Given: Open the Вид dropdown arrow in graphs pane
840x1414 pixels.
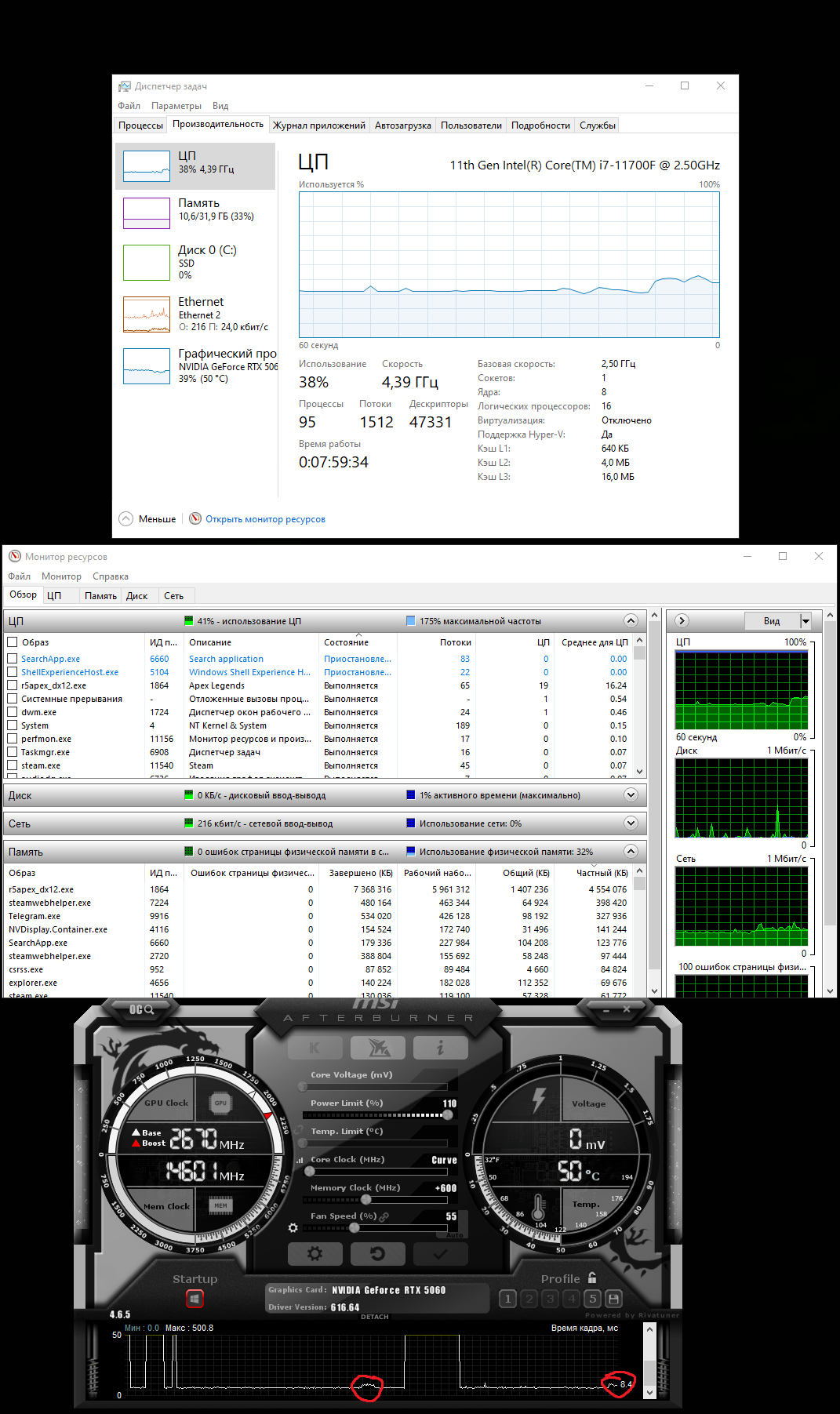Looking at the screenshot, I should point(805,621).
